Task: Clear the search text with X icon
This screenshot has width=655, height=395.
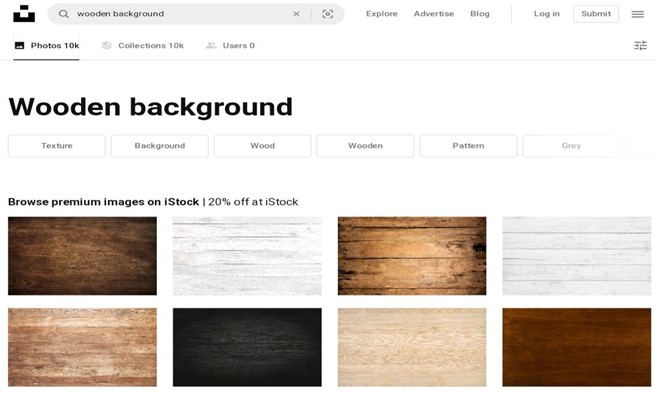Action: pyautogui.click(x=296, y=14)
